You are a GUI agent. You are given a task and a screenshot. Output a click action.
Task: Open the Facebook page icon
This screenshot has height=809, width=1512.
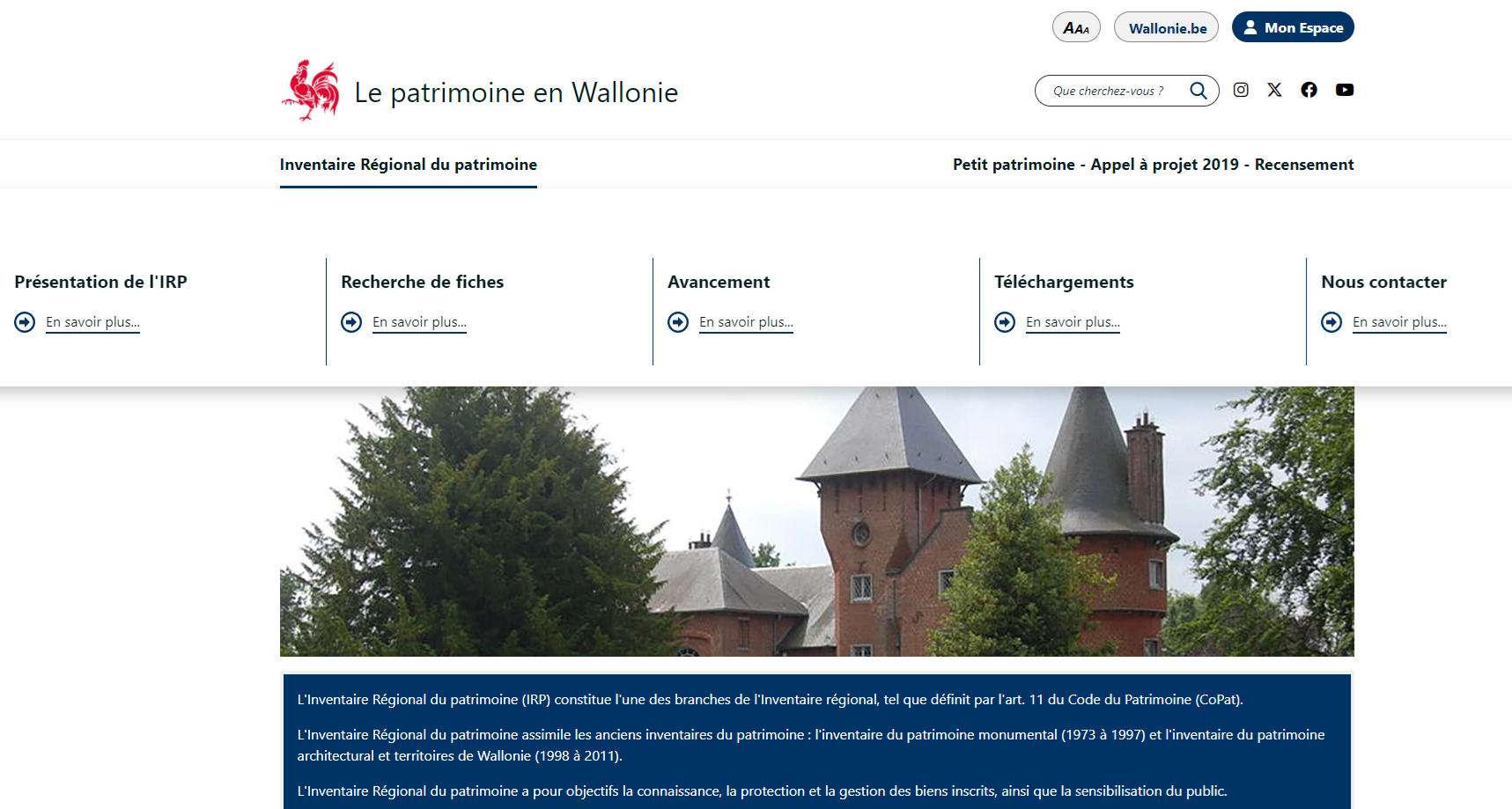tap(1309, 90)
